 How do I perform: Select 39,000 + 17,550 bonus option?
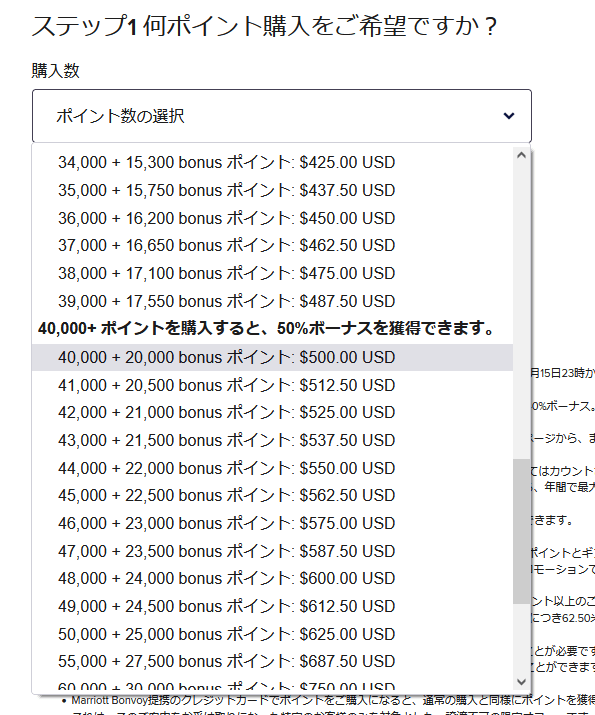[272, 301]
